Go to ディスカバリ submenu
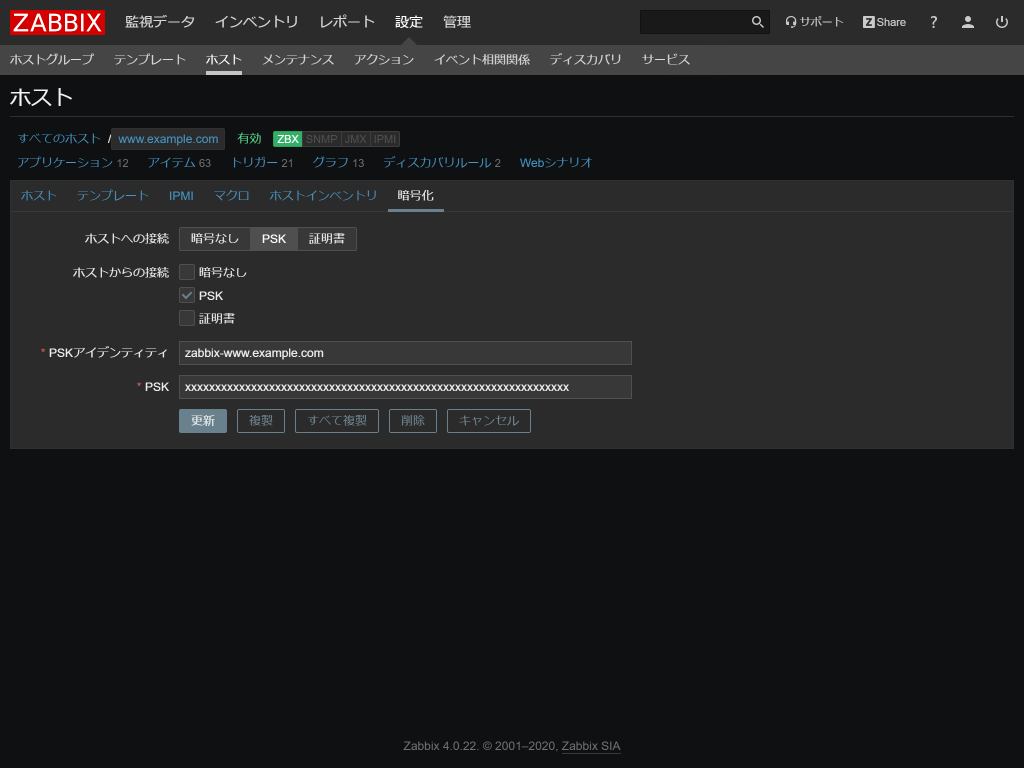Viewport: 1024px width, 768px height. tap(585, 59)
